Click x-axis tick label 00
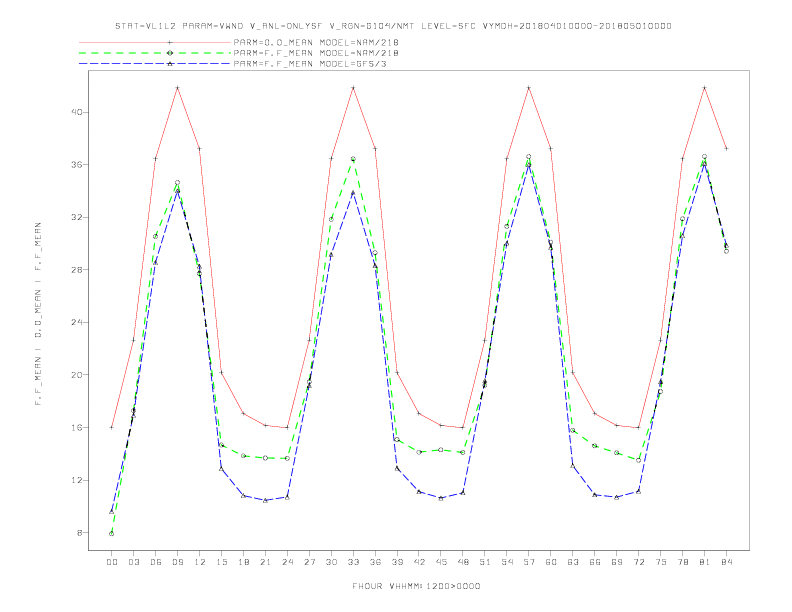 click(112, 562)
